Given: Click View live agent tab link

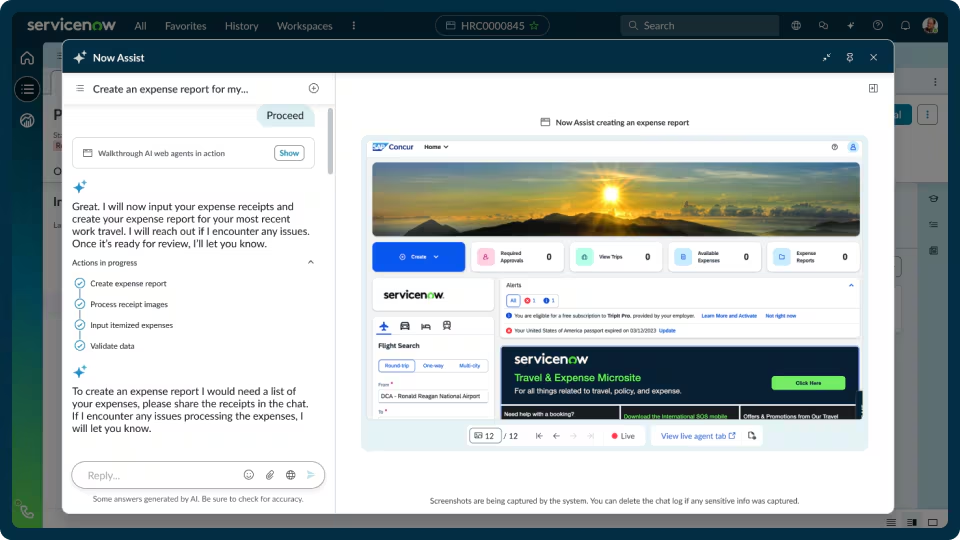Looking at the screenshot, I should click(x=698, y=436).
